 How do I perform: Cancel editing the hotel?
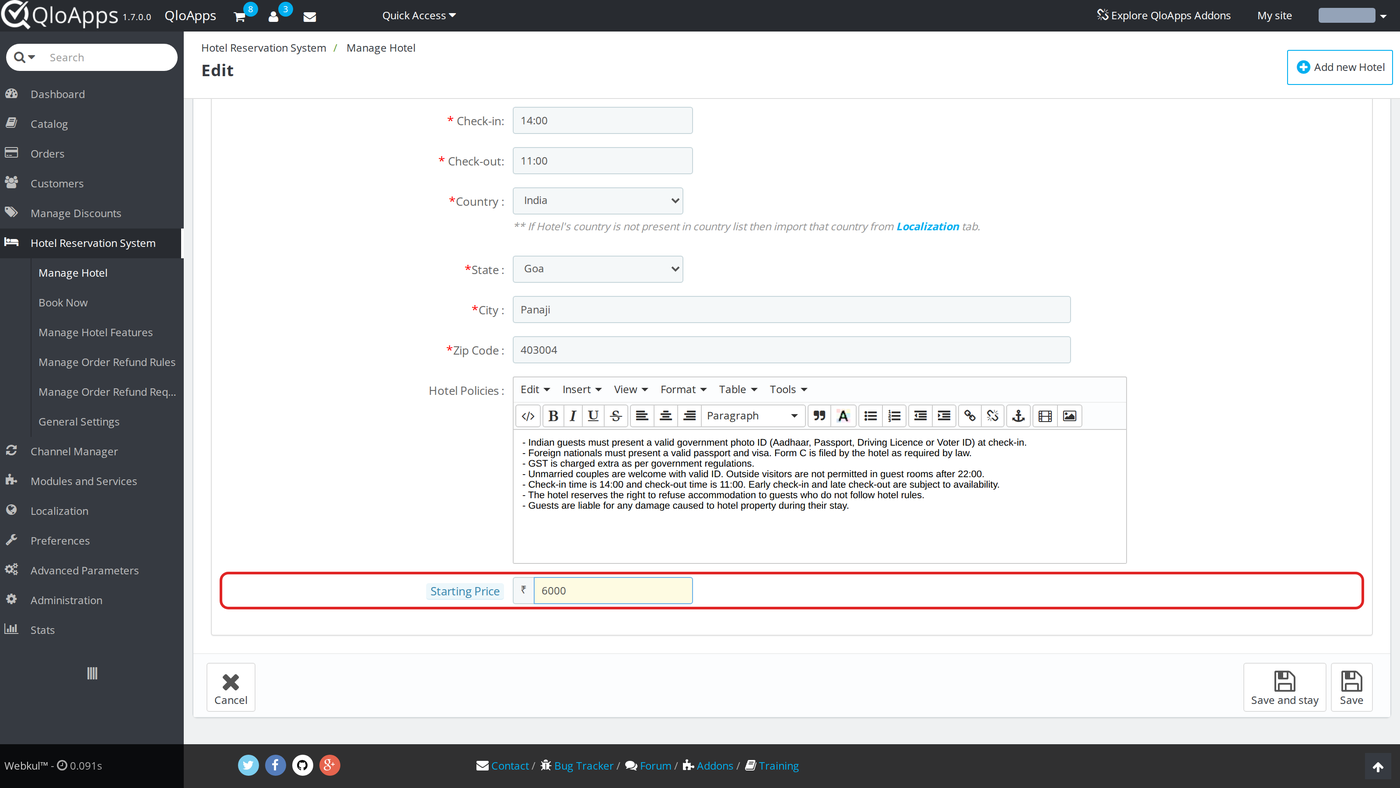coord(231,687)
